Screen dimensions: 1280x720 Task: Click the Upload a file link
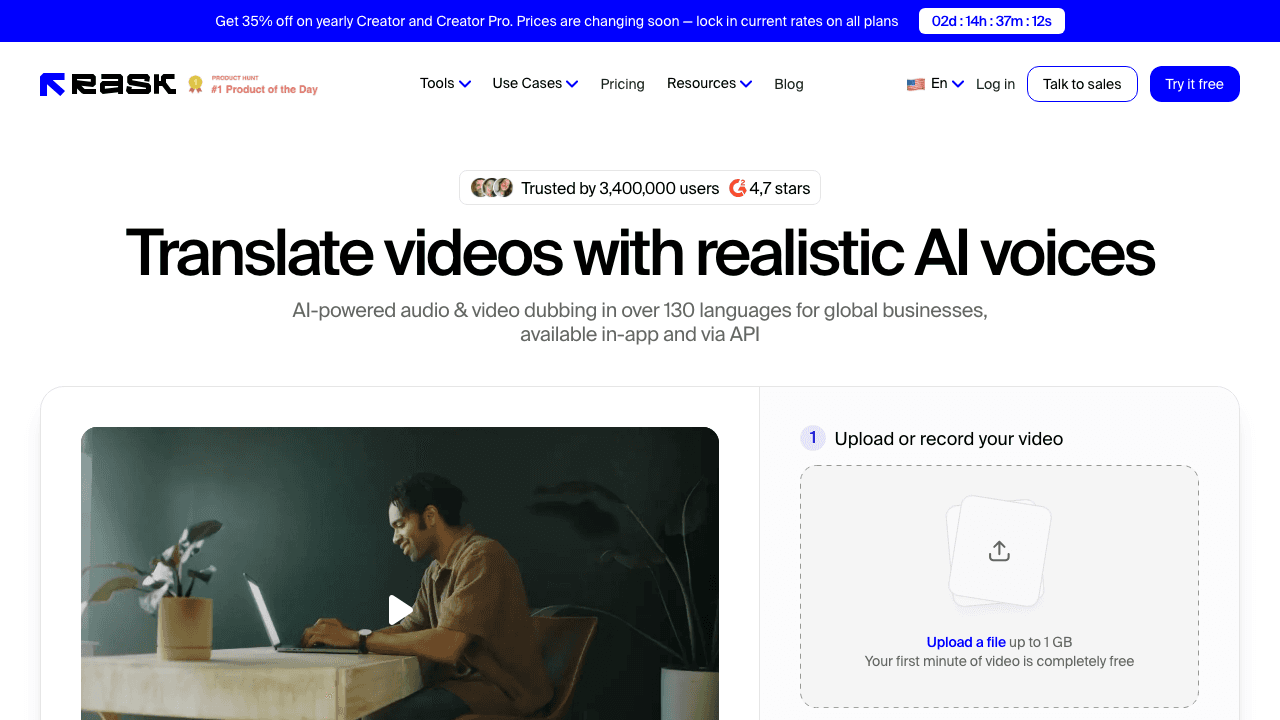tap(966, 642)
